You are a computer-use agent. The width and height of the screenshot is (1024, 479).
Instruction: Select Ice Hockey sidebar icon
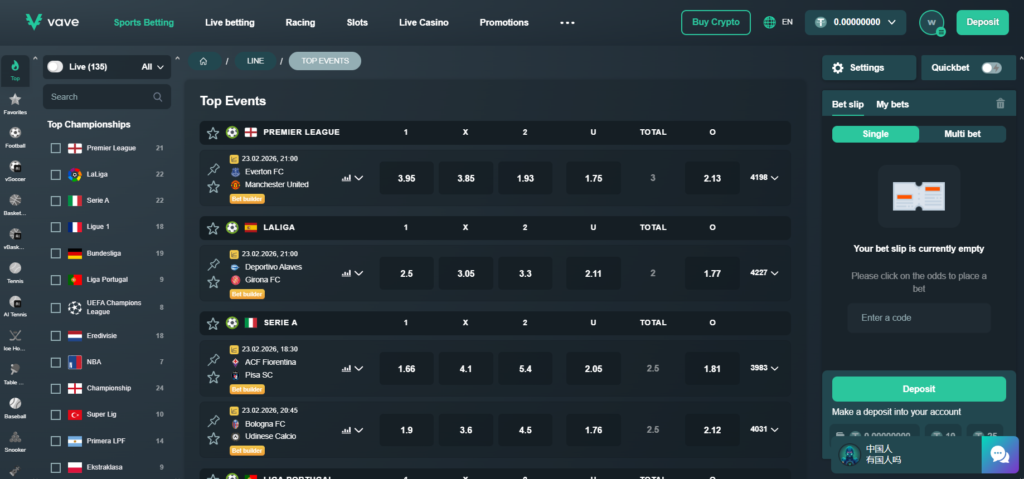point(15,340)
